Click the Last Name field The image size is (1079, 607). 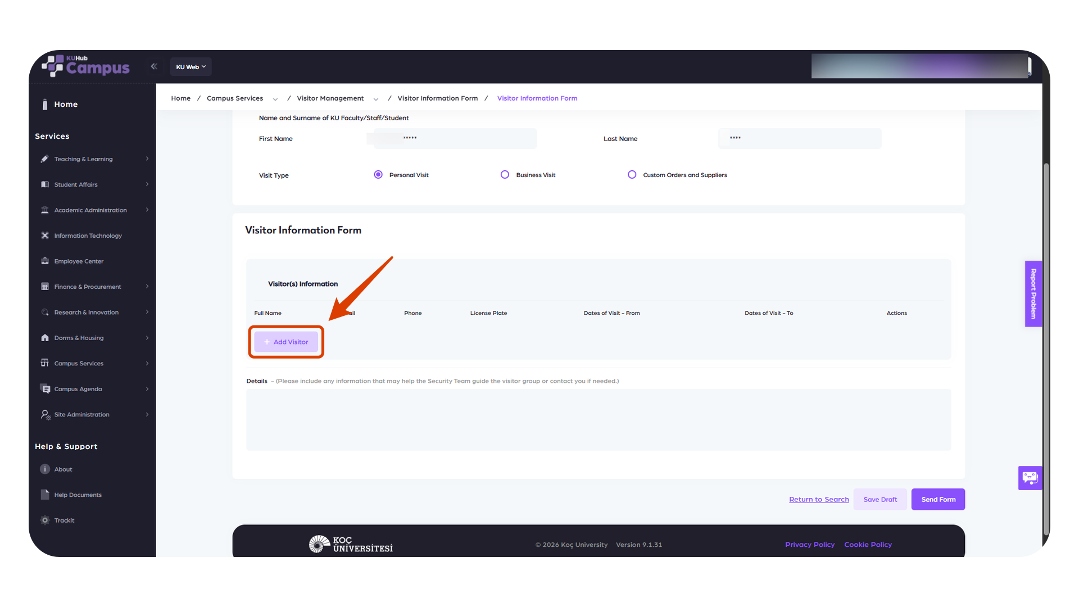click(x=800, y=138)
